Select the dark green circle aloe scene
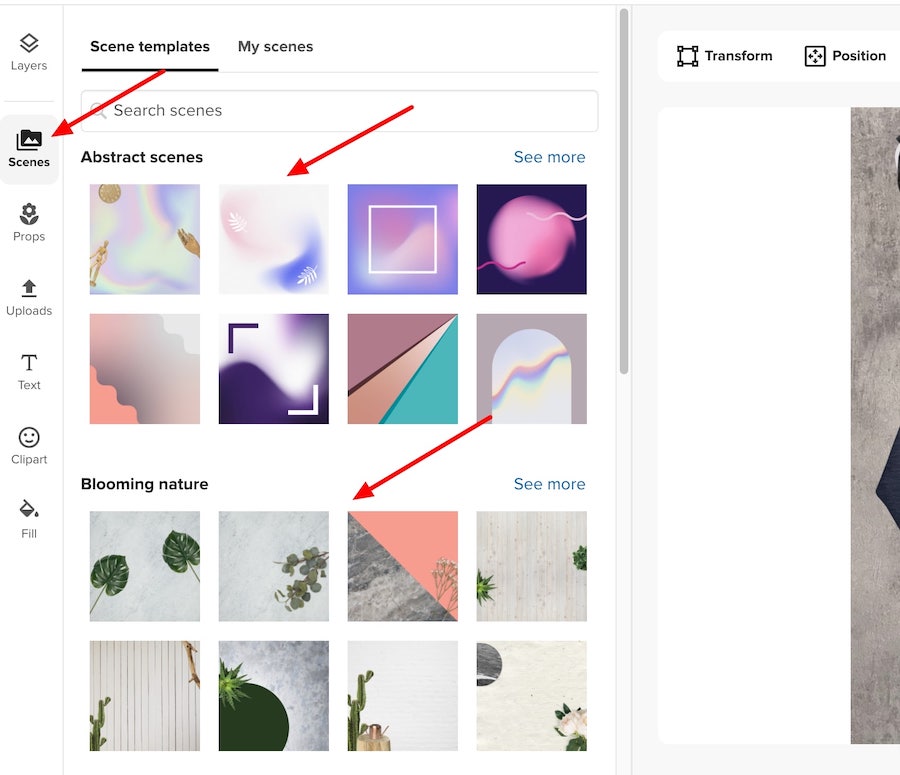900x775 pixels. tap(274, 696)
